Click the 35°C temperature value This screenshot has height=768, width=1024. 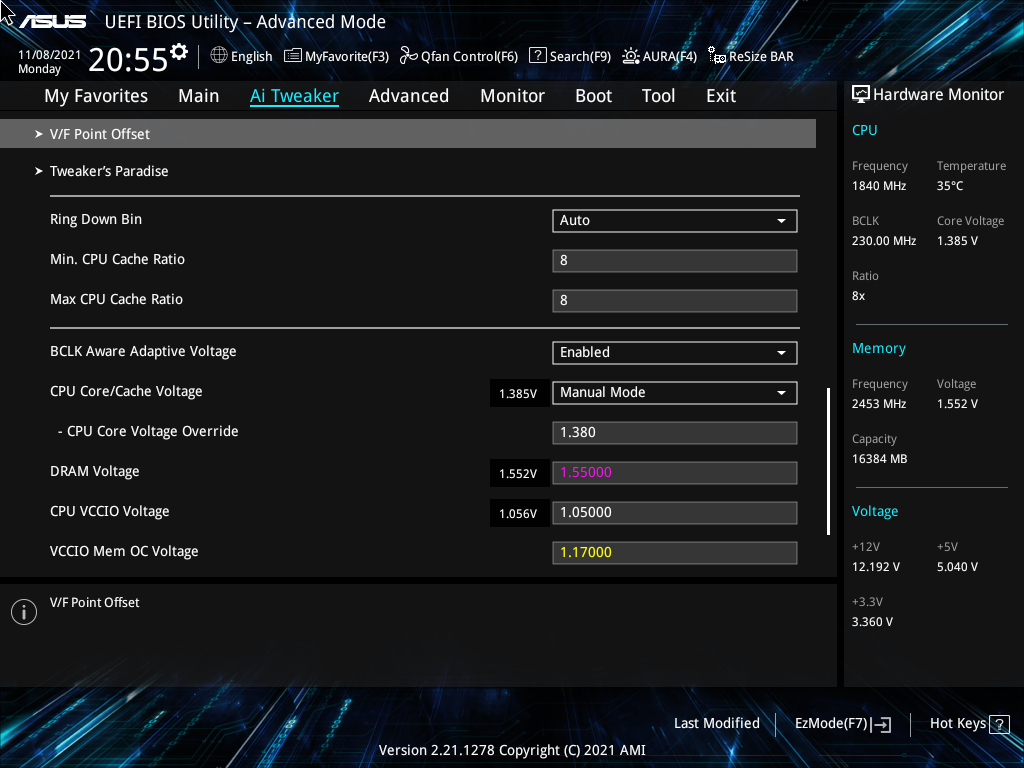[950, 186]
